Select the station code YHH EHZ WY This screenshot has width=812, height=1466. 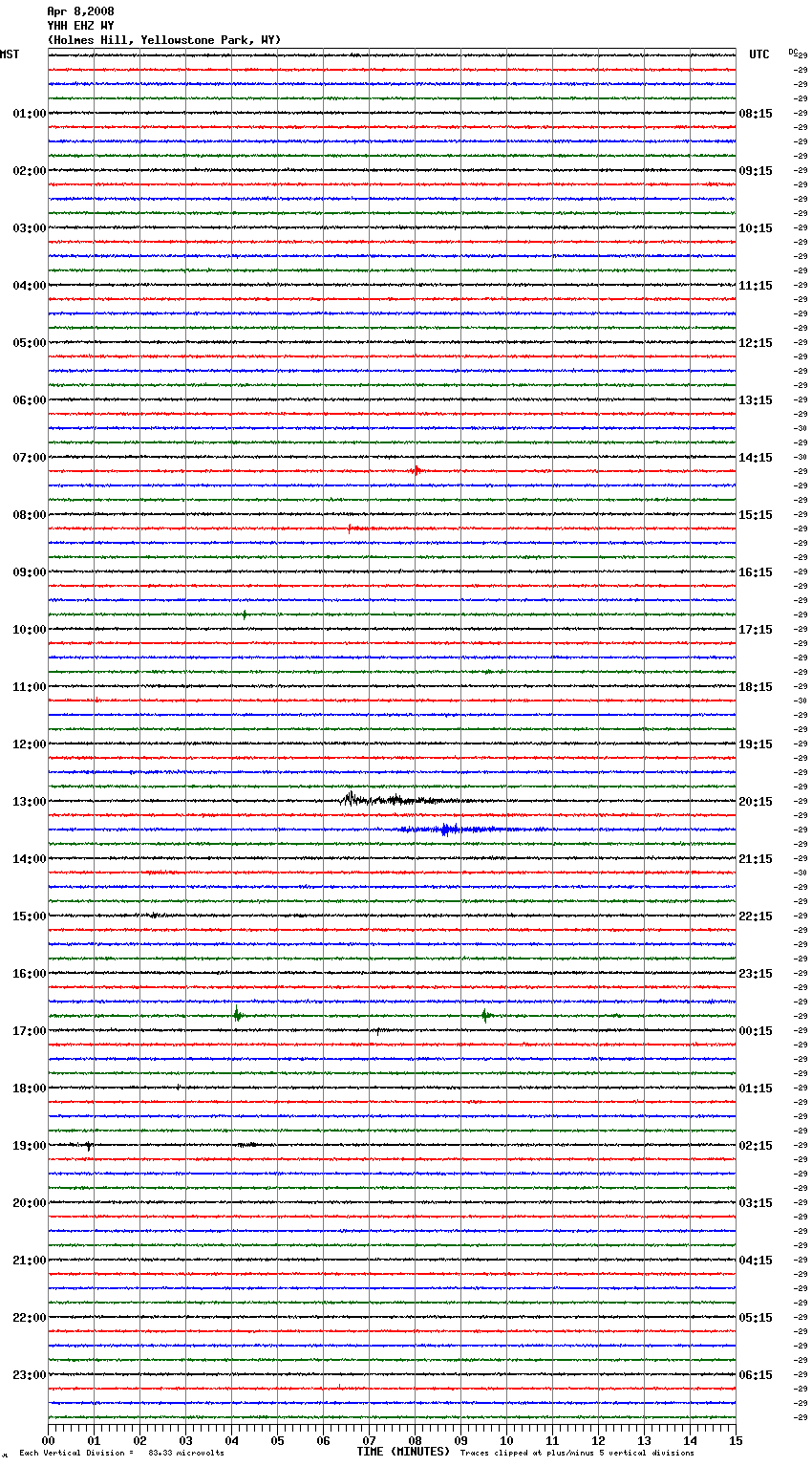coord(80,26)
